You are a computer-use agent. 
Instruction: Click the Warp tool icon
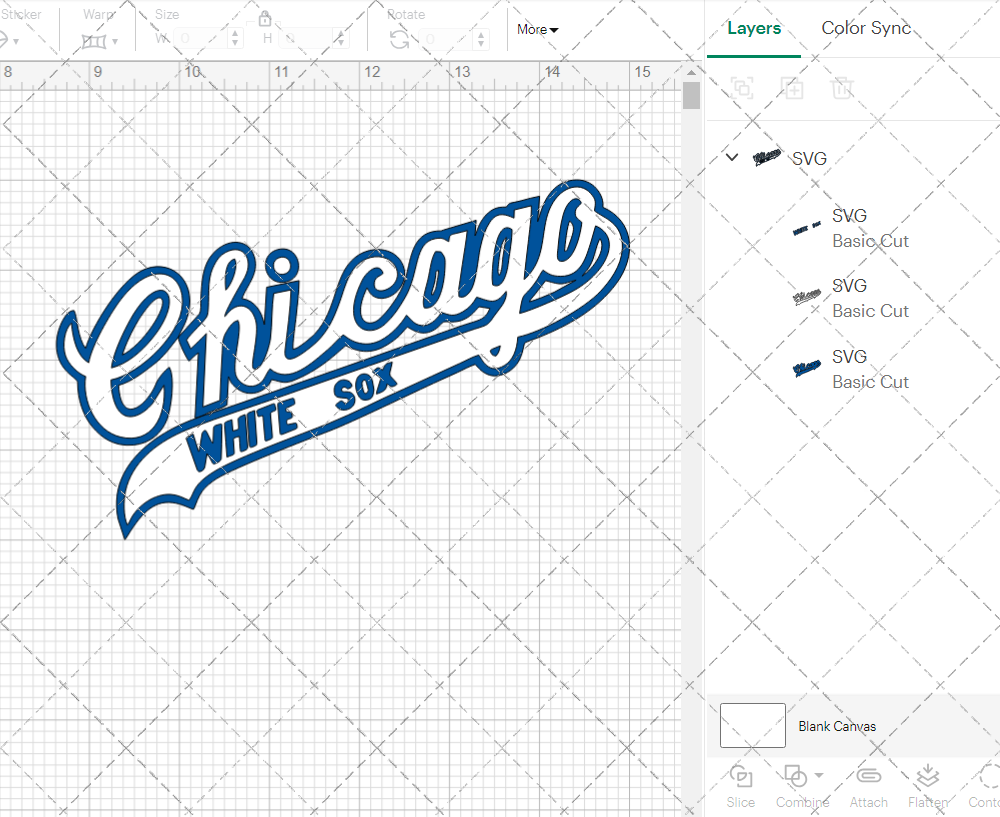coord(94,41)
